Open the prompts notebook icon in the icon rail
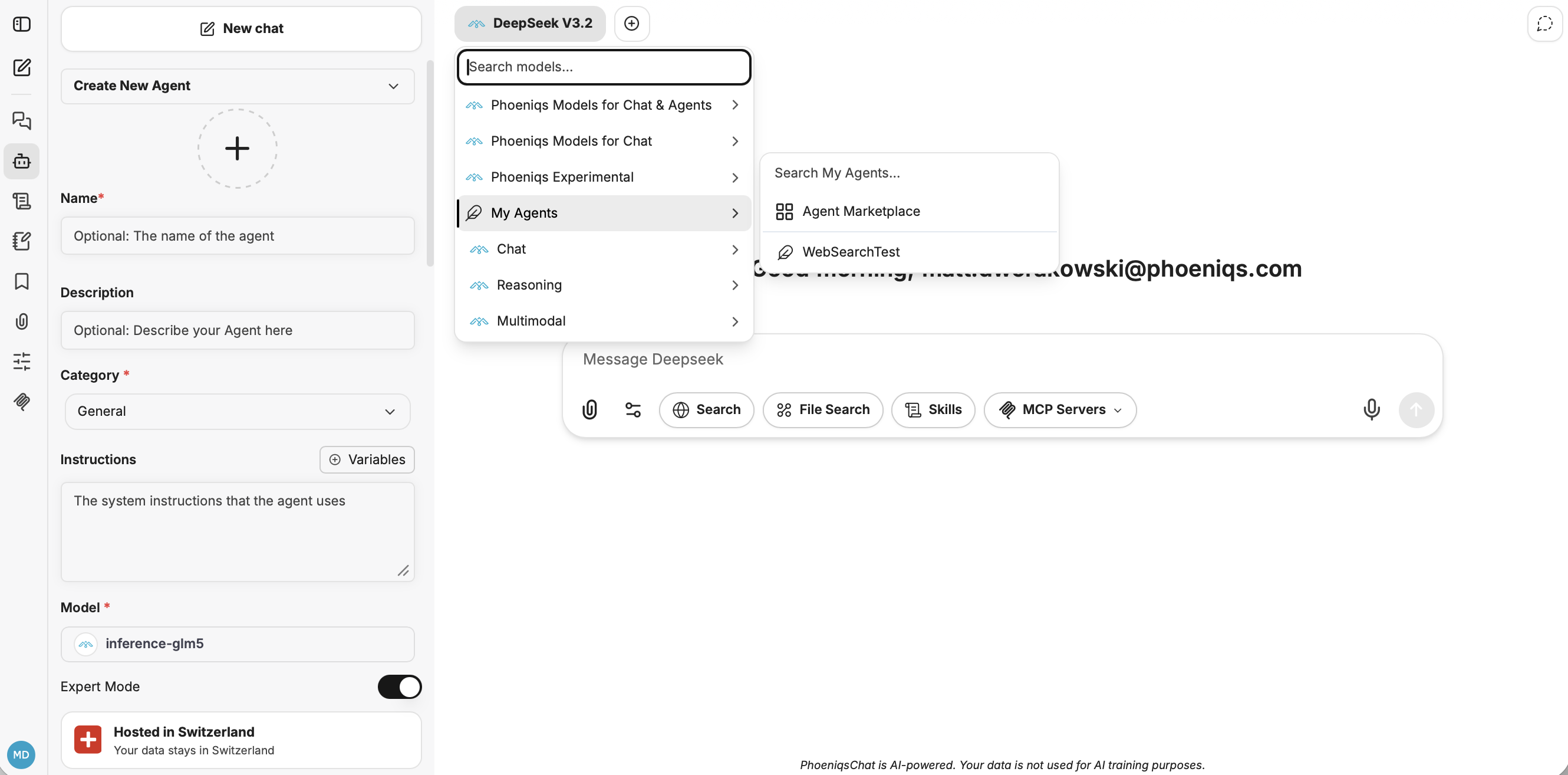The image size is (1568, 775). pos(22,241)
